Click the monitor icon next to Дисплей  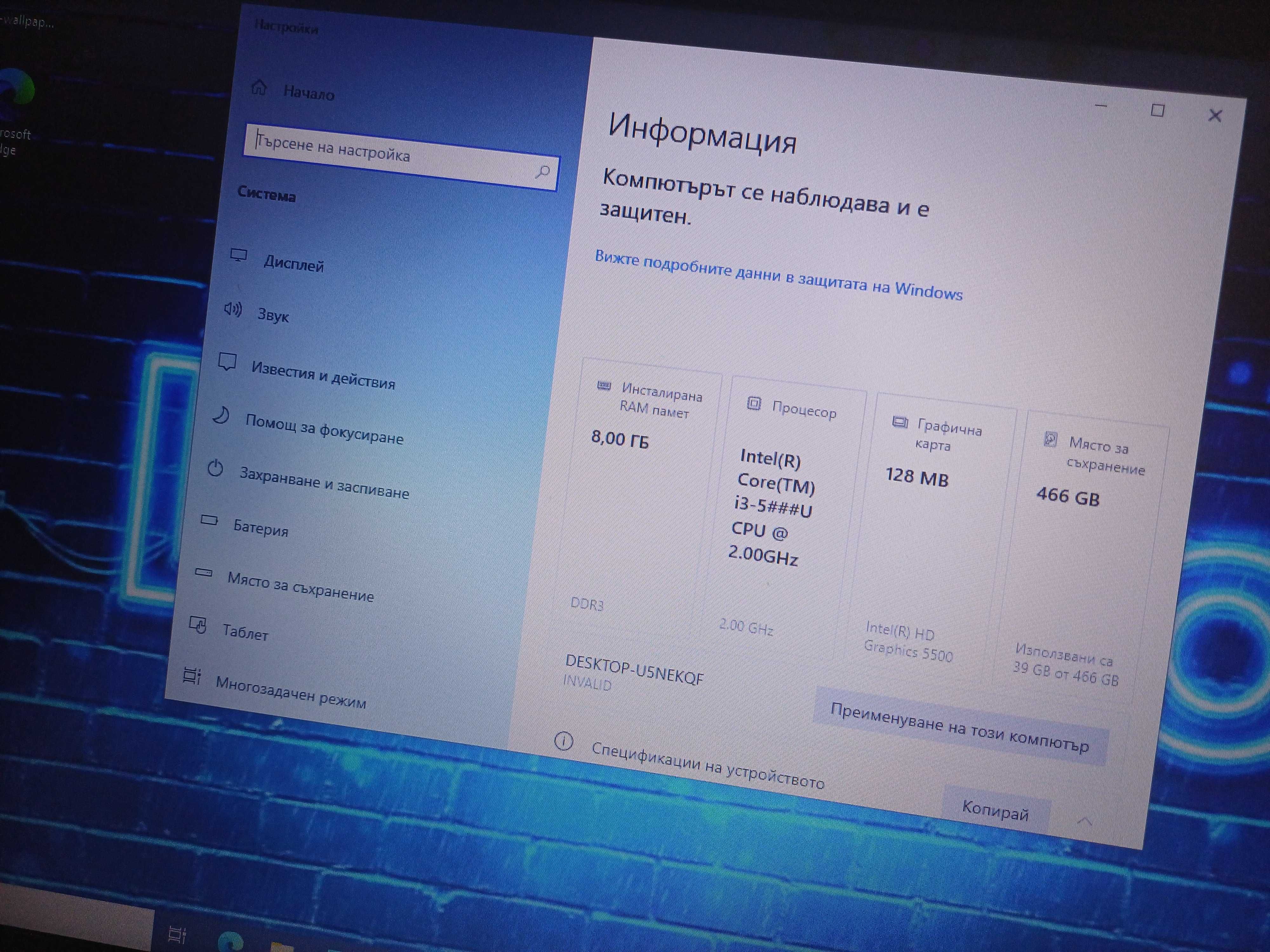tap(238, 255)
